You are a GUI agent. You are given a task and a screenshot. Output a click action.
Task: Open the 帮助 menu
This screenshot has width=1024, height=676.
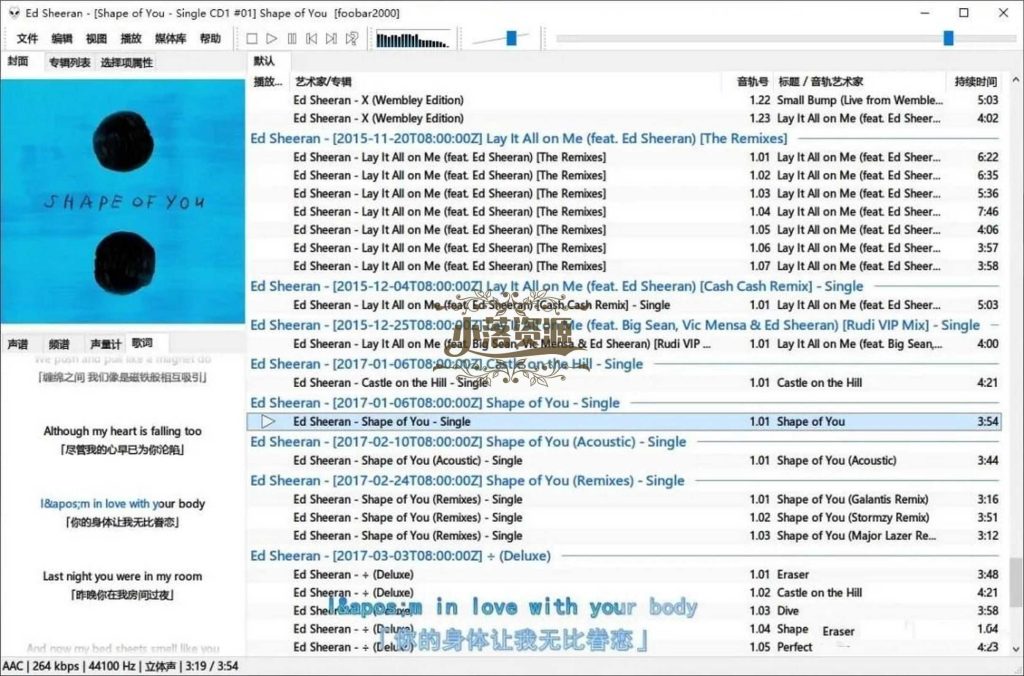[210, 39]
